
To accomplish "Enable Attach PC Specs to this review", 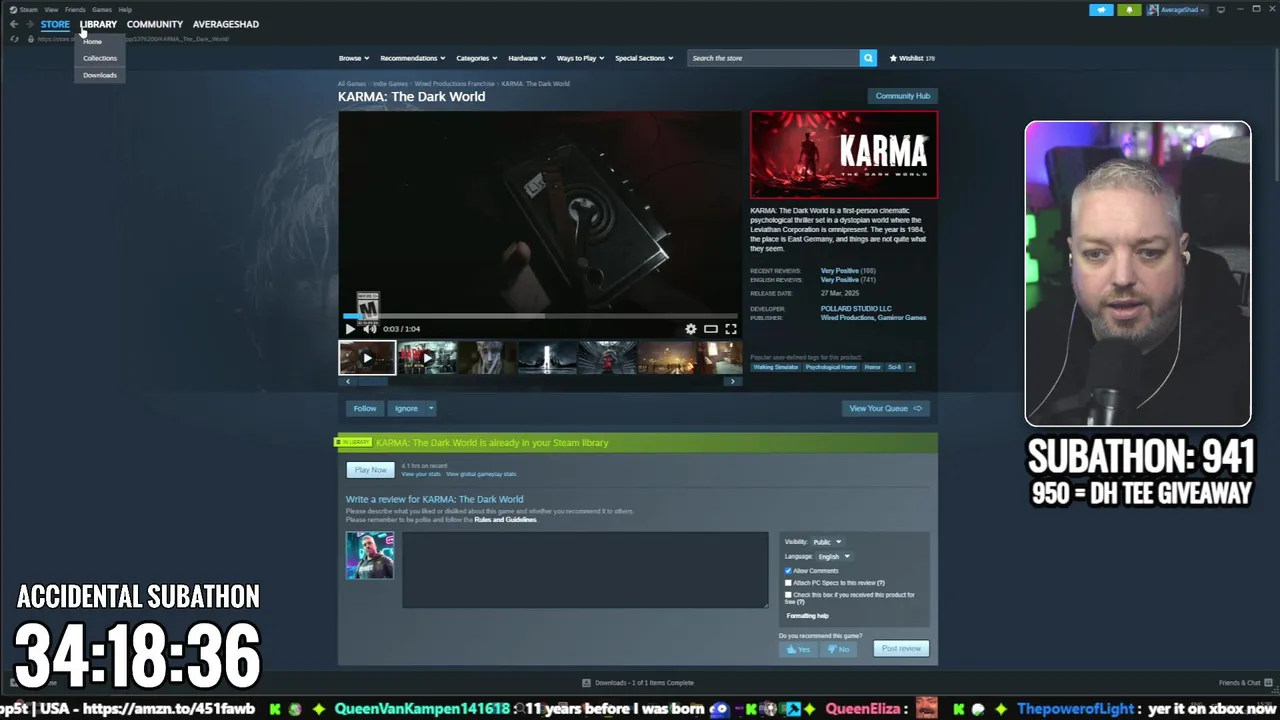I will 788,583.
